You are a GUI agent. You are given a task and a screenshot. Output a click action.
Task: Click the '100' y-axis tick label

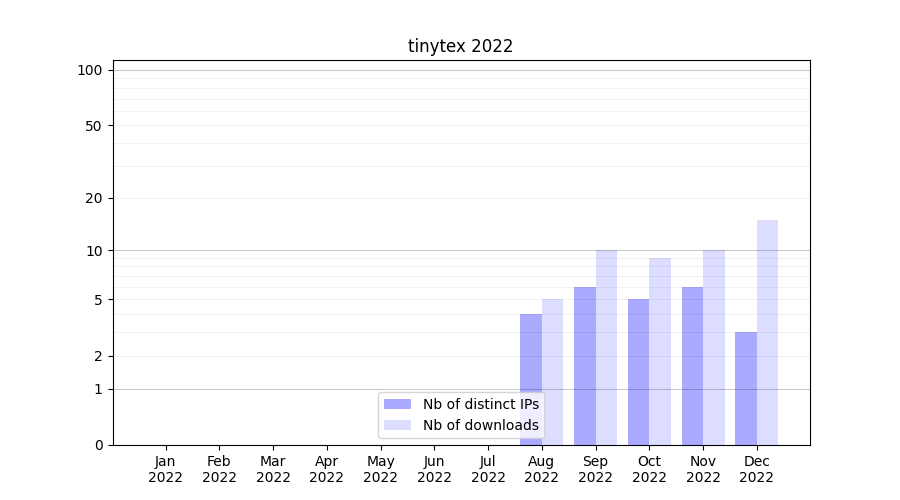(x=91, y=70)
